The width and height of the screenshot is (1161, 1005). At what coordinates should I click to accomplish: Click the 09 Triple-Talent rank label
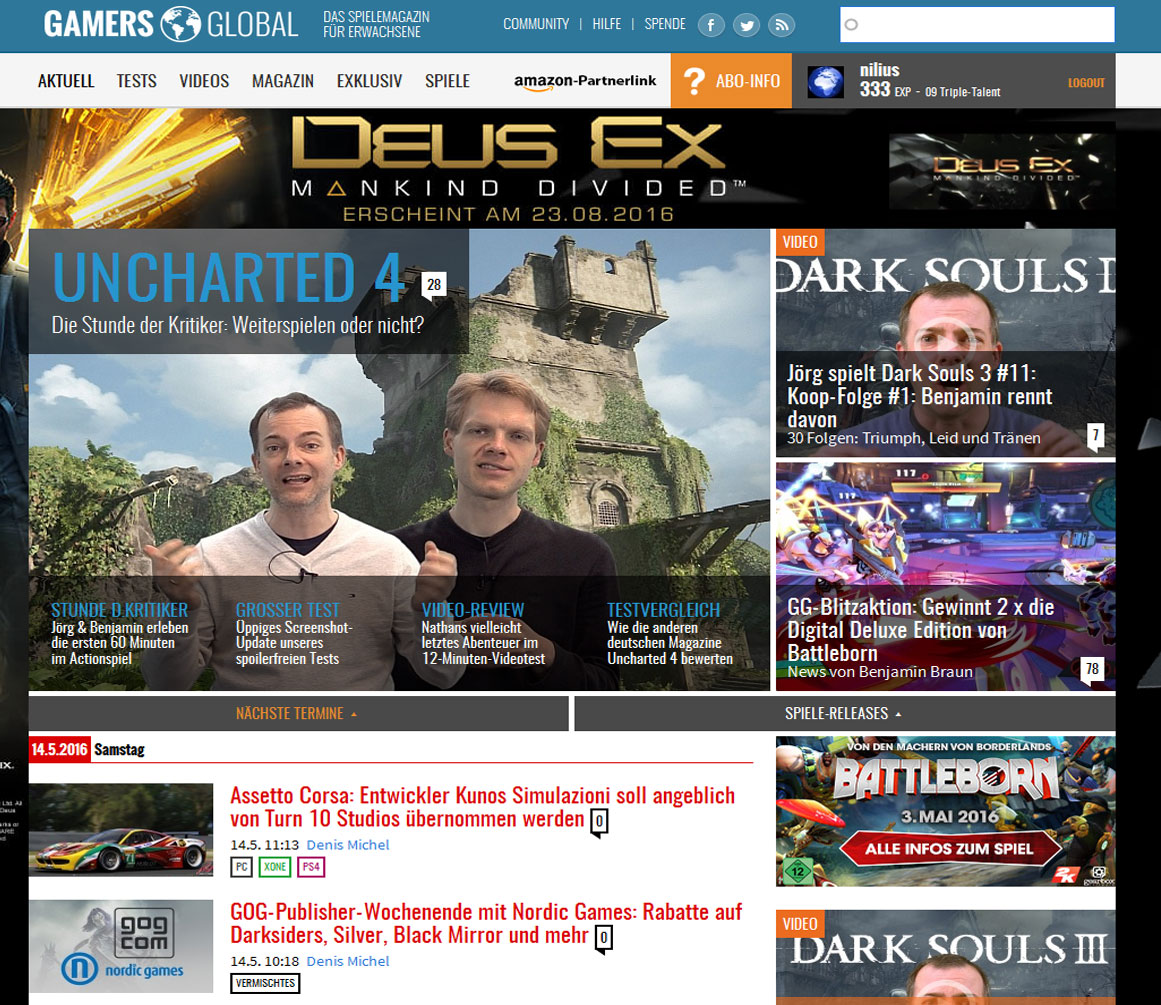point(963,92)
